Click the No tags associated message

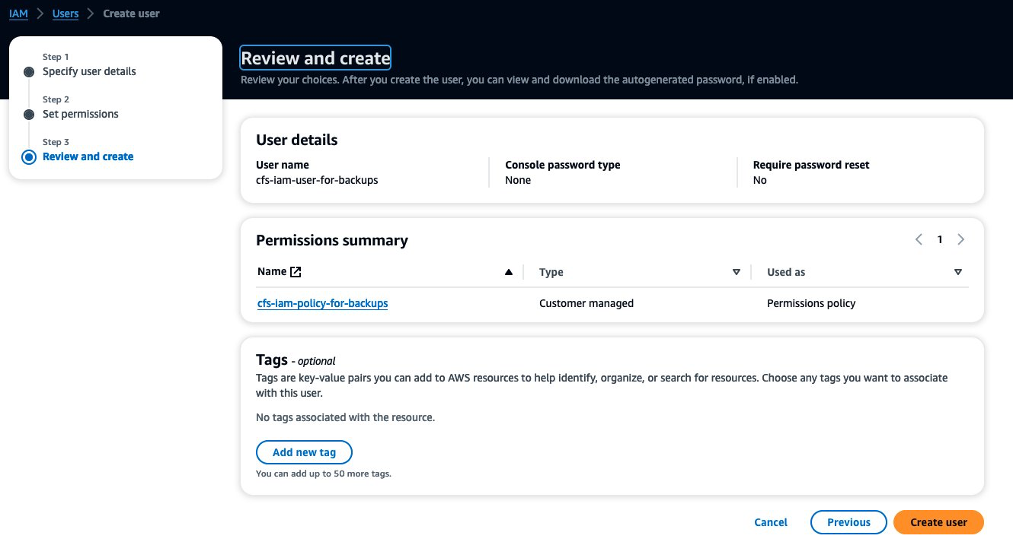[x=345, y=417]
